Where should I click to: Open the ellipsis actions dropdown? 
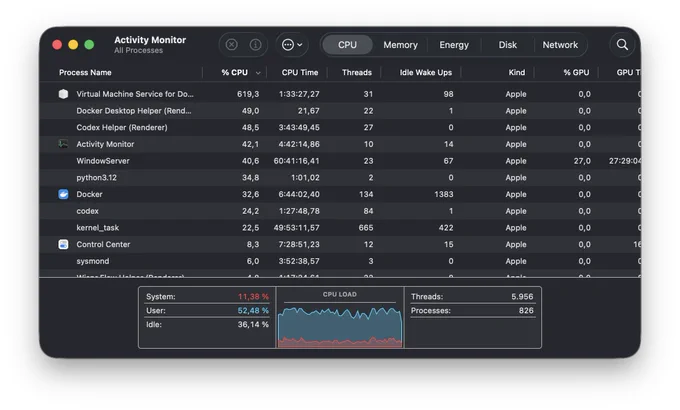coord(292,45)
